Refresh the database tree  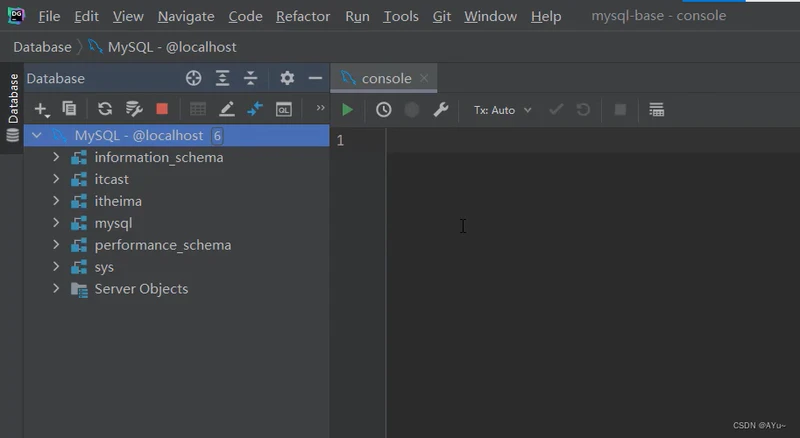[105, 109]
